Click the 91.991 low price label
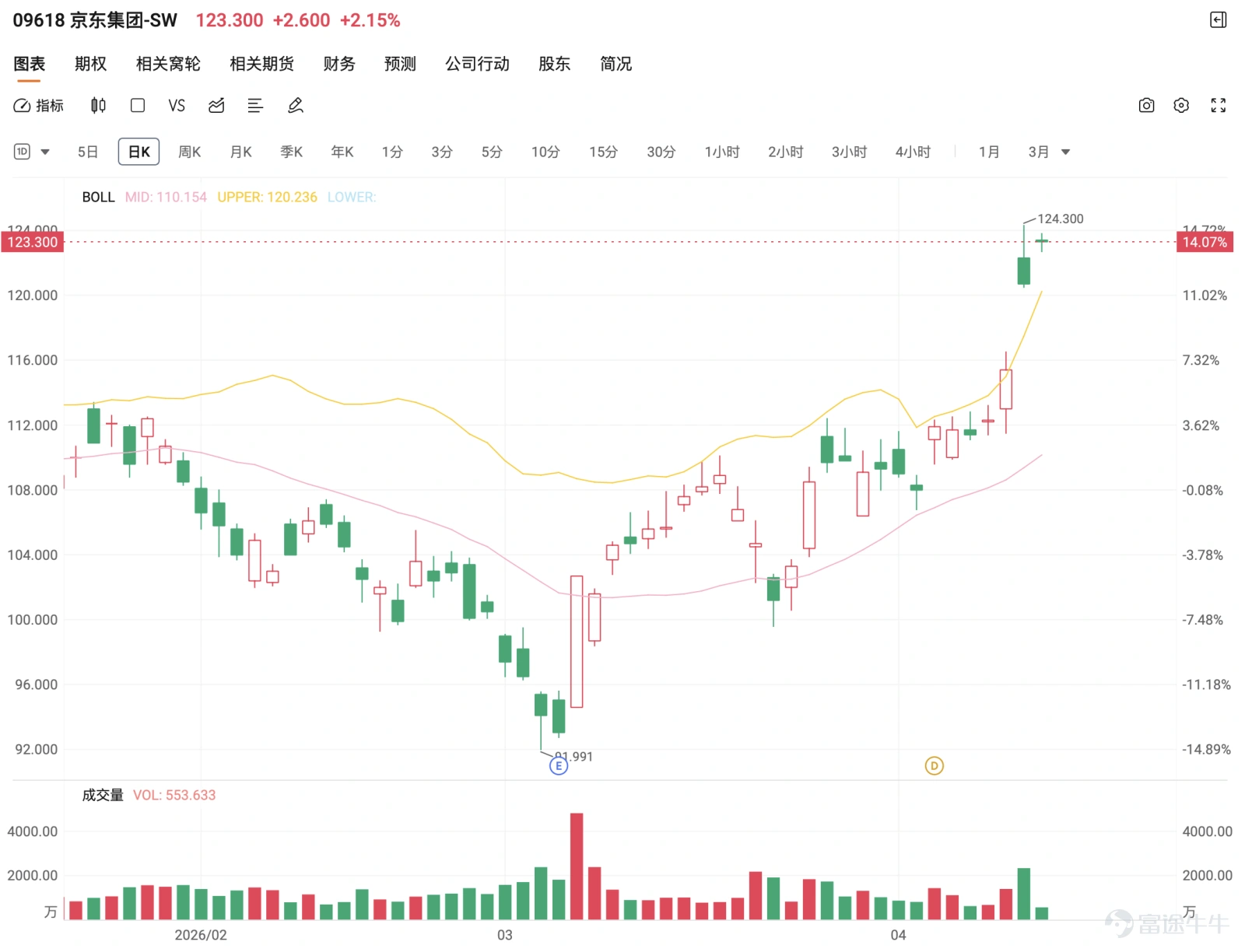The height and width of the screenshot is (952, 1245). pyautogui.click(x=573, y=757)
